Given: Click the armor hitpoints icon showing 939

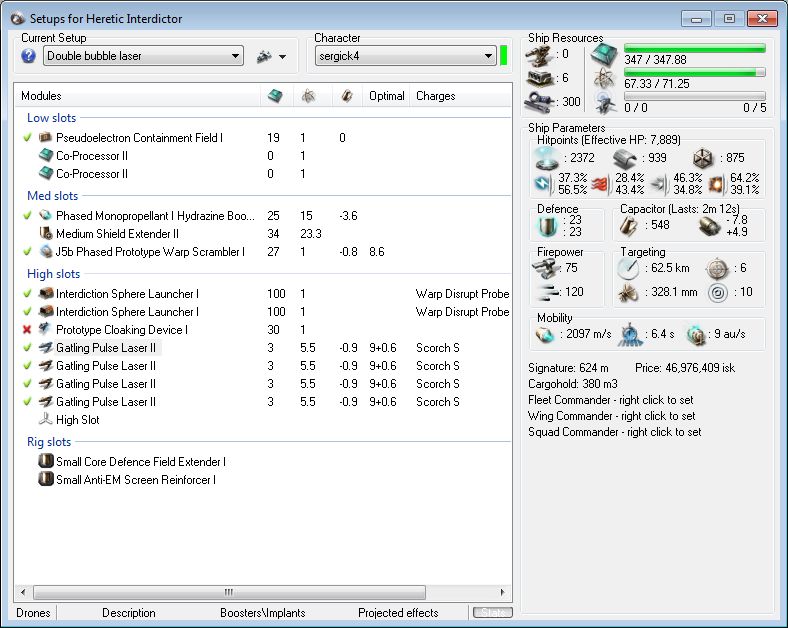Looking at the screenshot, I should tap(625, 158).
